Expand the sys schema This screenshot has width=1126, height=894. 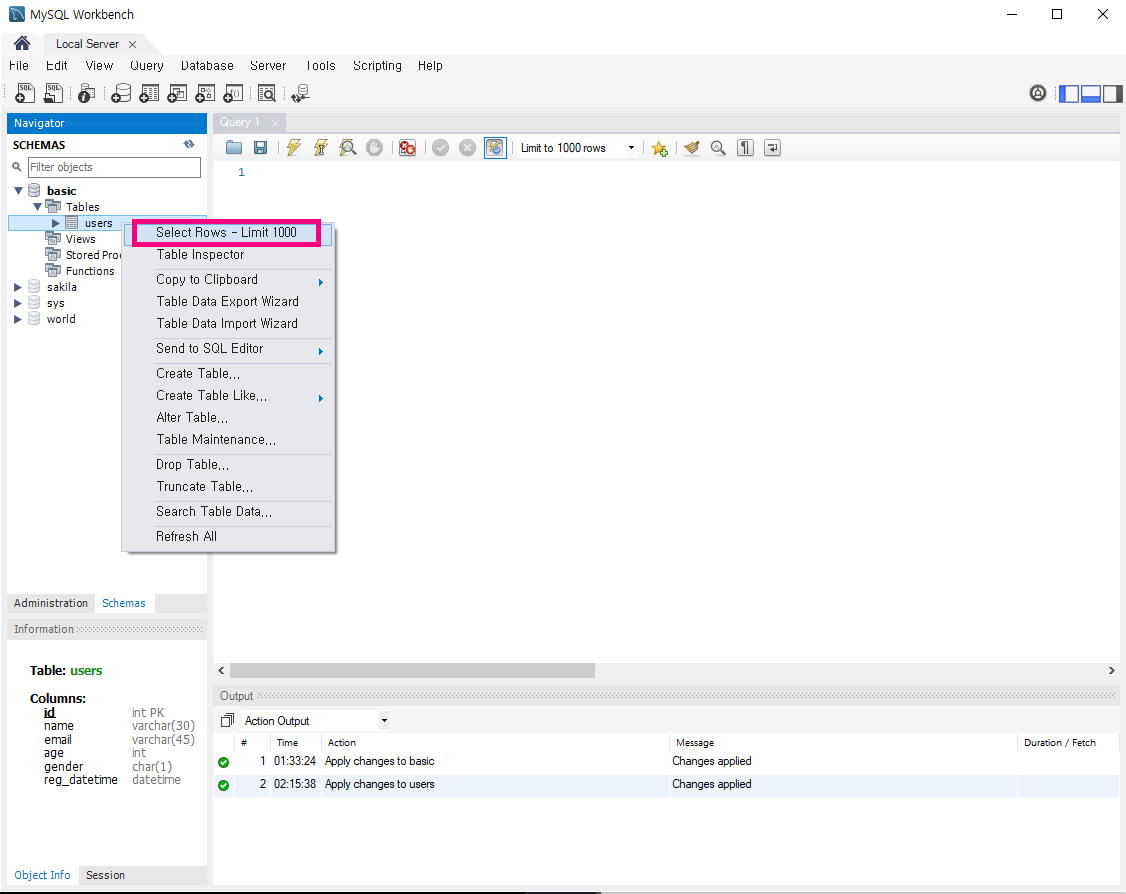coord(18,303)
